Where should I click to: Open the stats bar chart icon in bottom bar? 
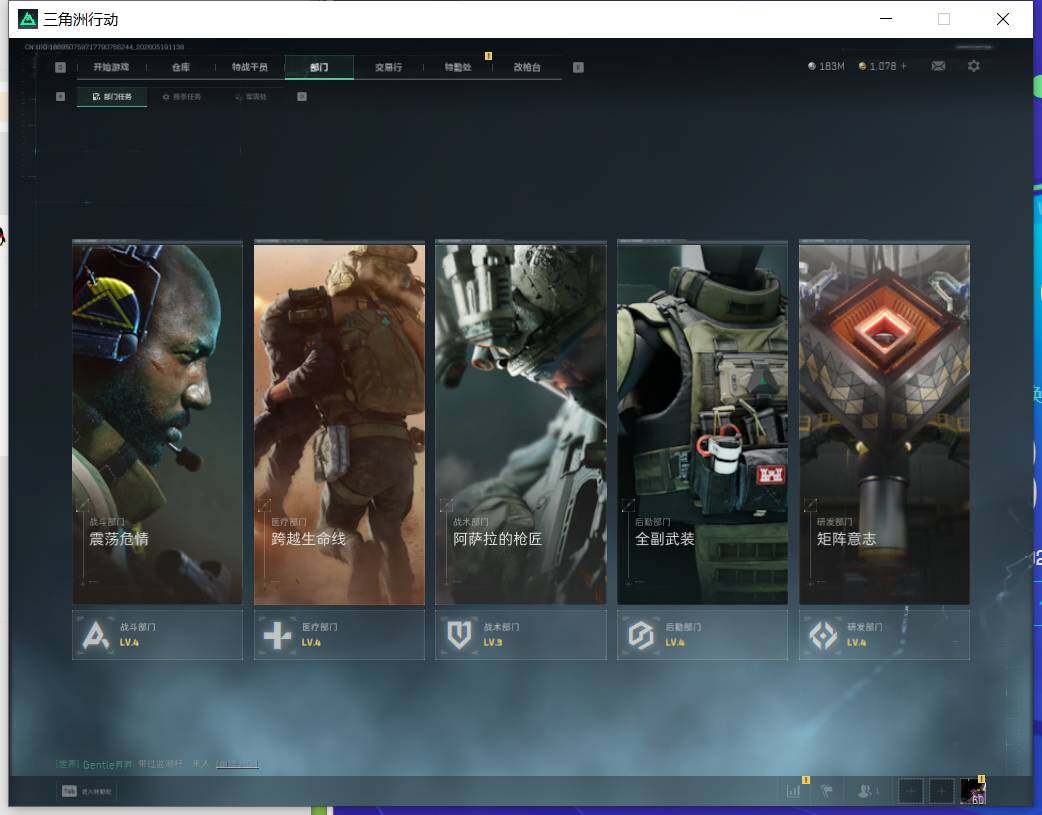pyautogui.click(x=793, y=791)
